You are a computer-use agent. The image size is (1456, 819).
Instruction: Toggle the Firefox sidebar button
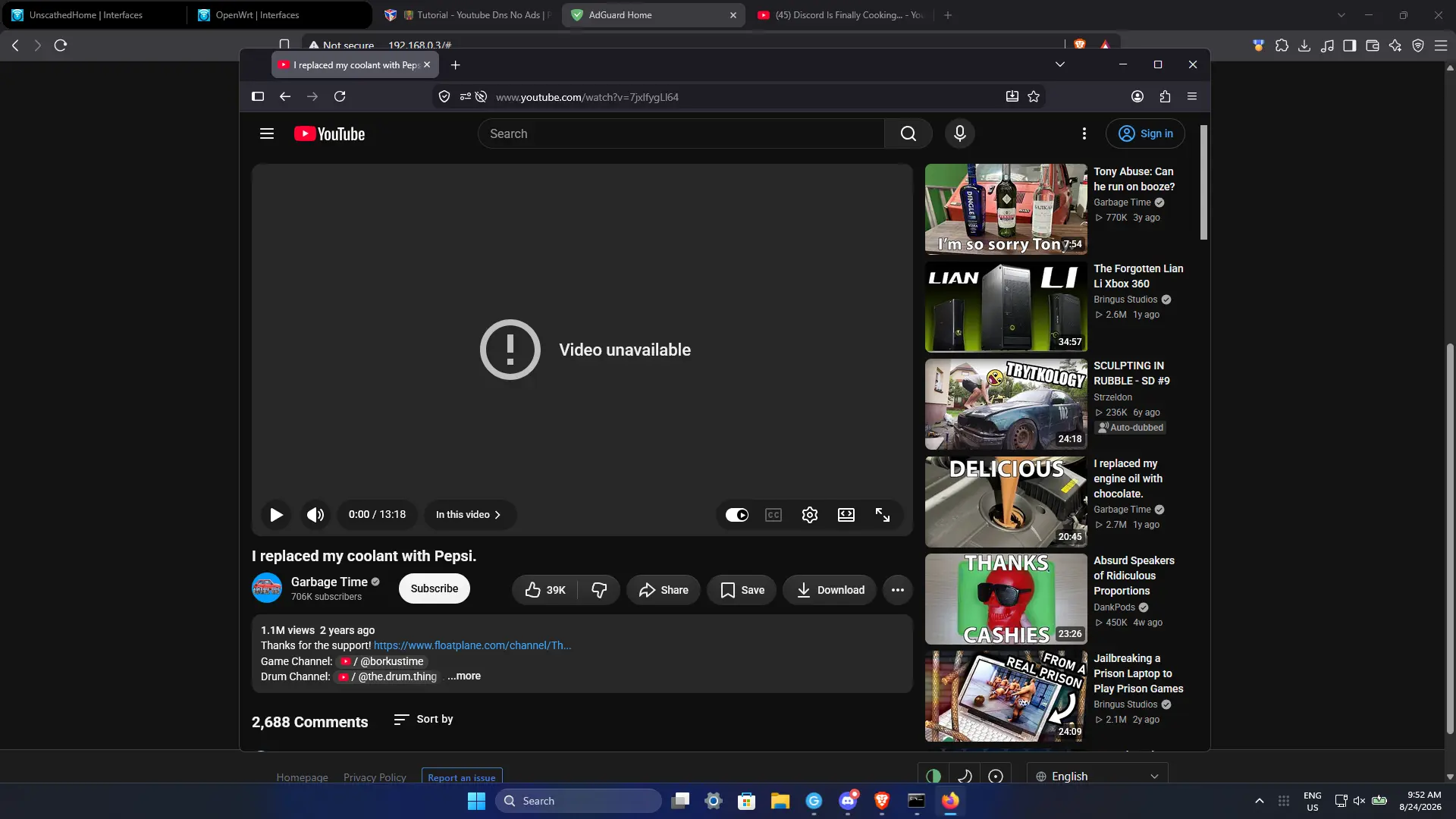[258, 96]
